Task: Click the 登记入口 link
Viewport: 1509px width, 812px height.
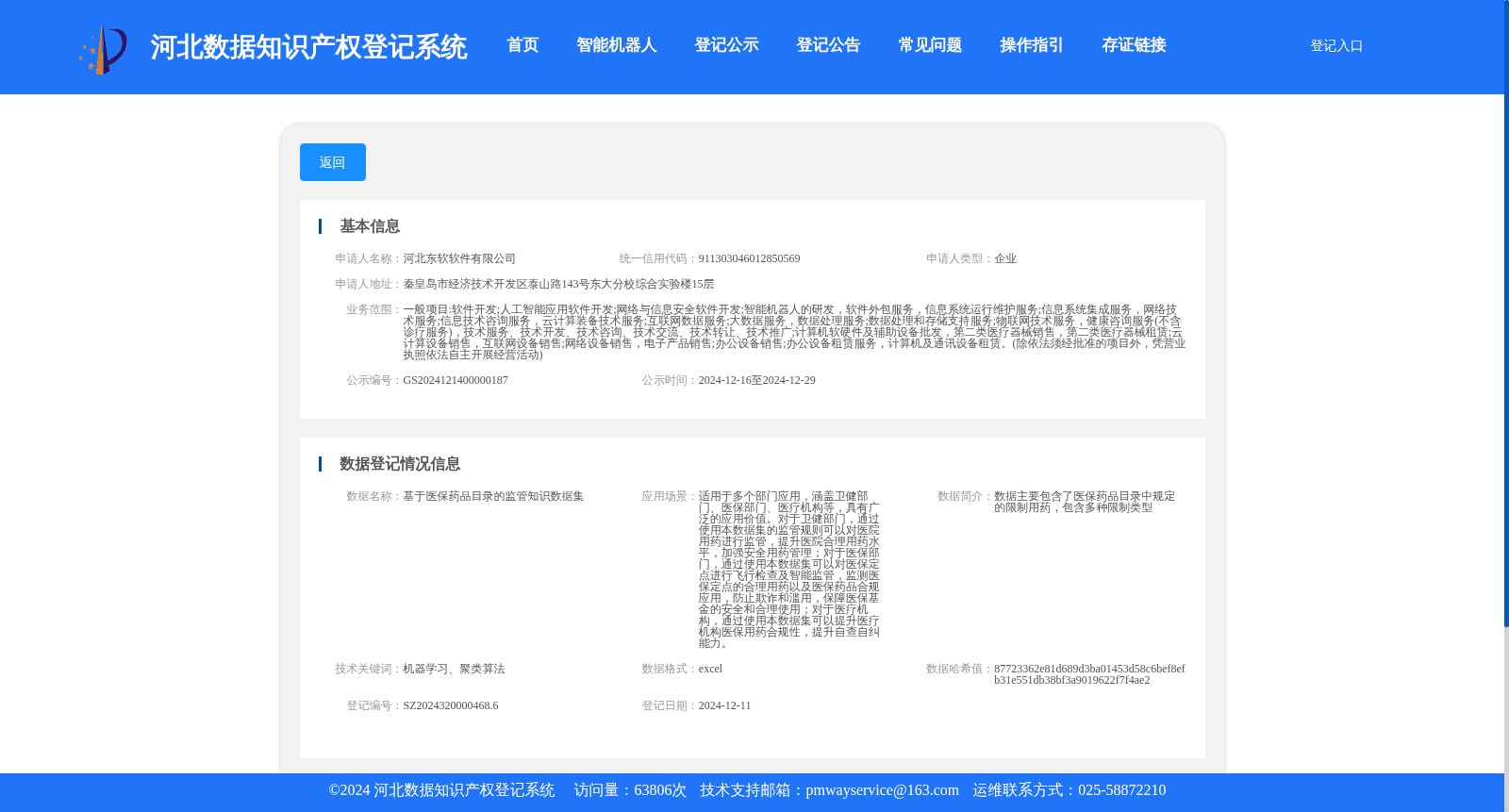Action: 1336,45
